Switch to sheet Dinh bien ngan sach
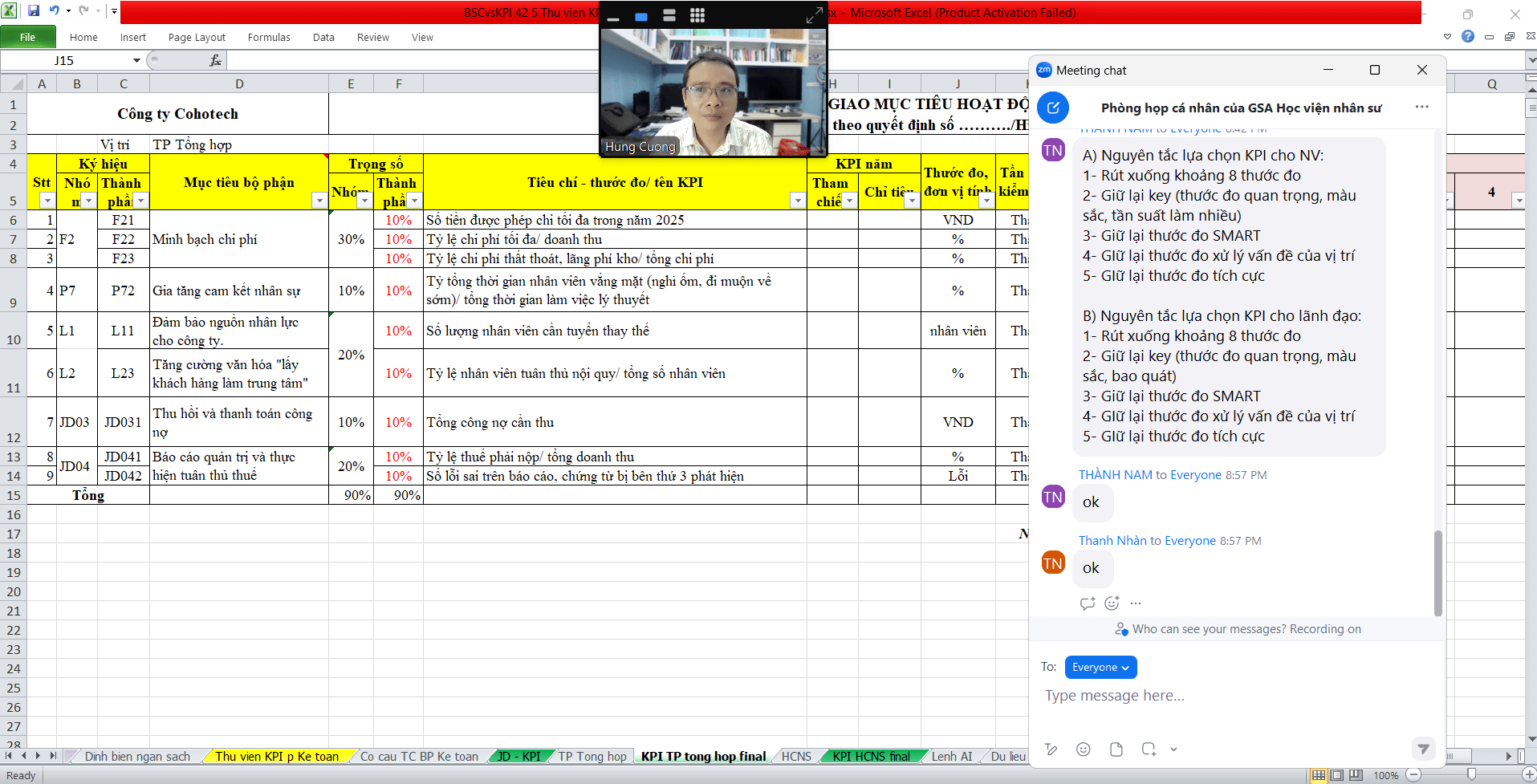Viewport: 1537px width, 784px height. pos(137,756)
